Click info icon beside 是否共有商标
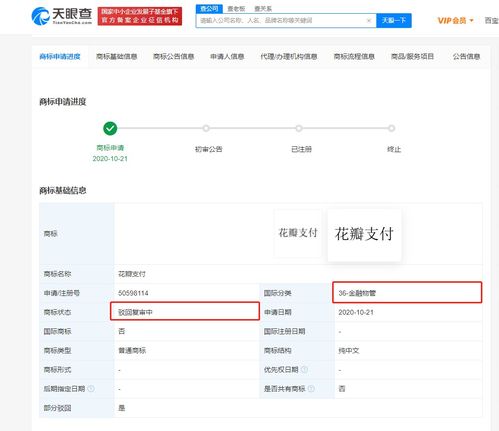 pyautogui.click(x=311, y=389)
